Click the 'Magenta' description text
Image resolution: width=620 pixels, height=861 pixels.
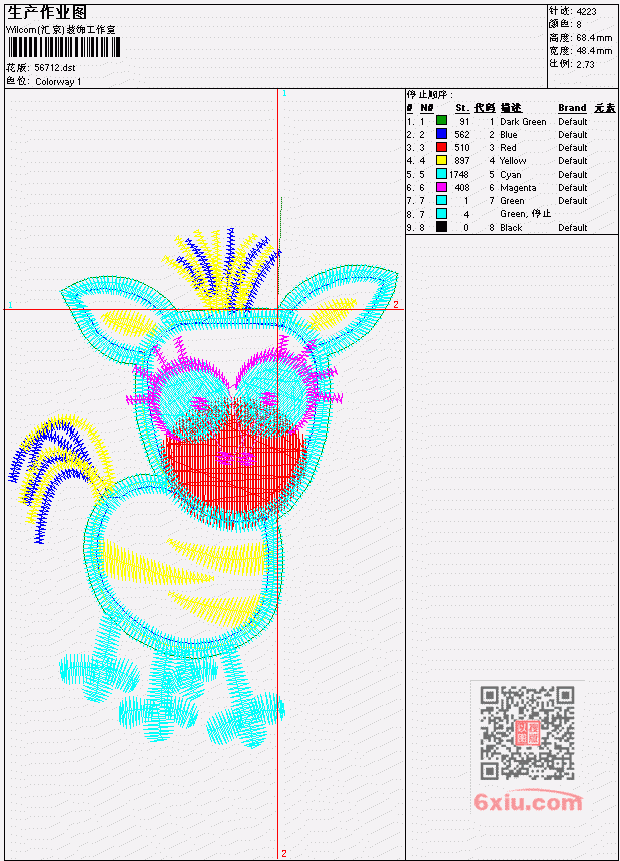(518, 188)
